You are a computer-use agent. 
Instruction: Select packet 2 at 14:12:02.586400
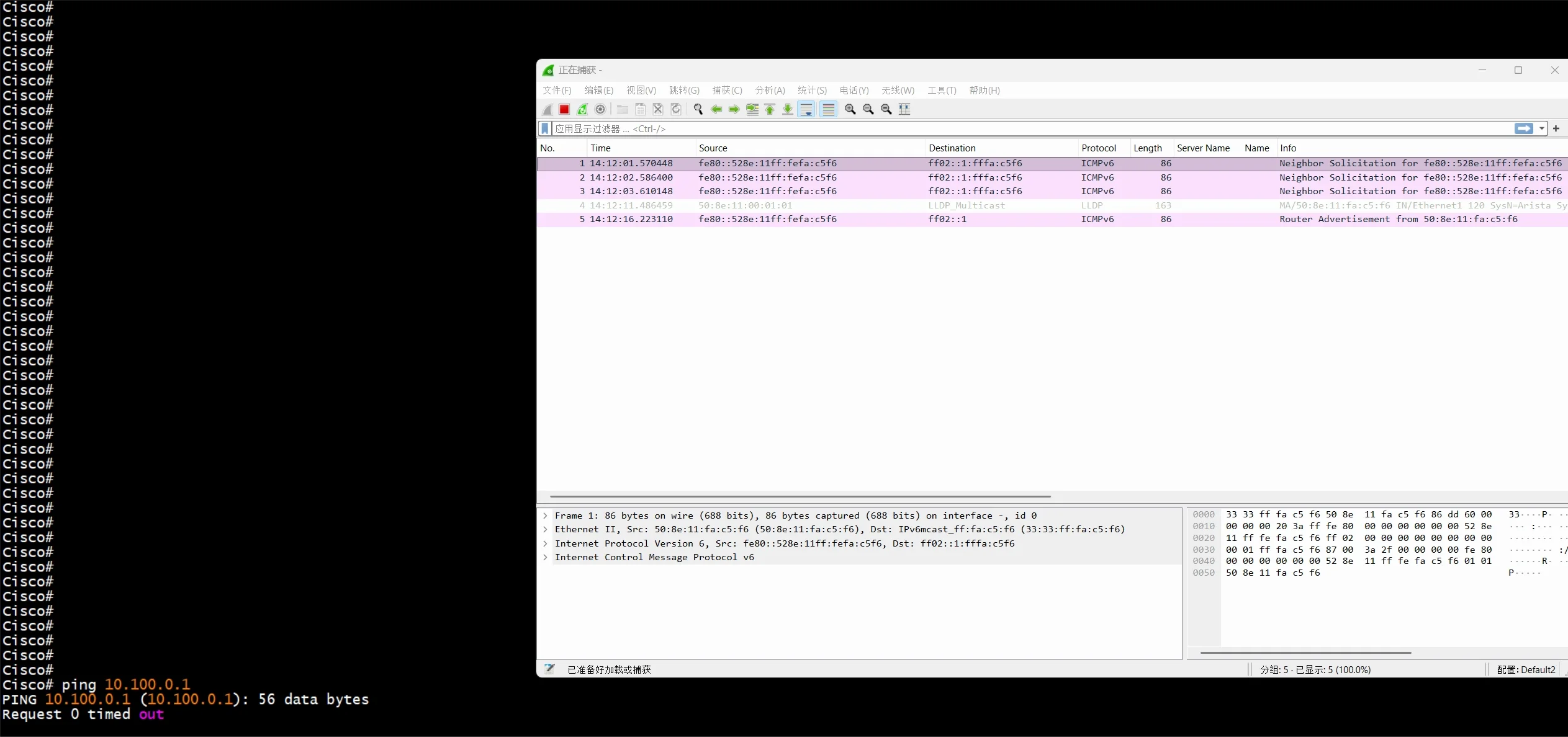[1052, 177]
